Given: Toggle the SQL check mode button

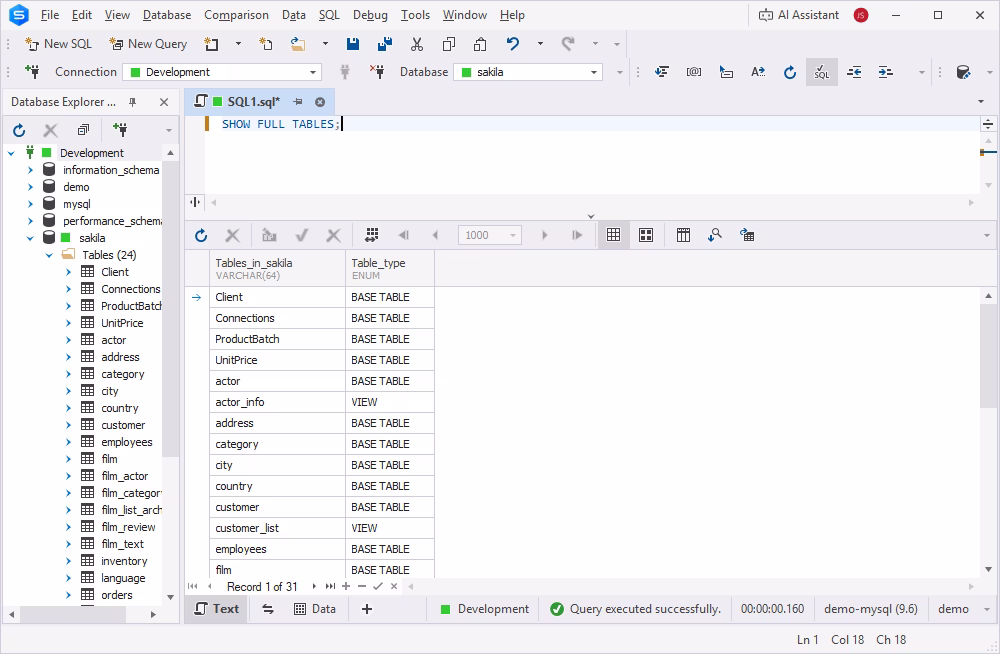Looking at the screenshot, I should pyautogui.click(x=821, y=72).
